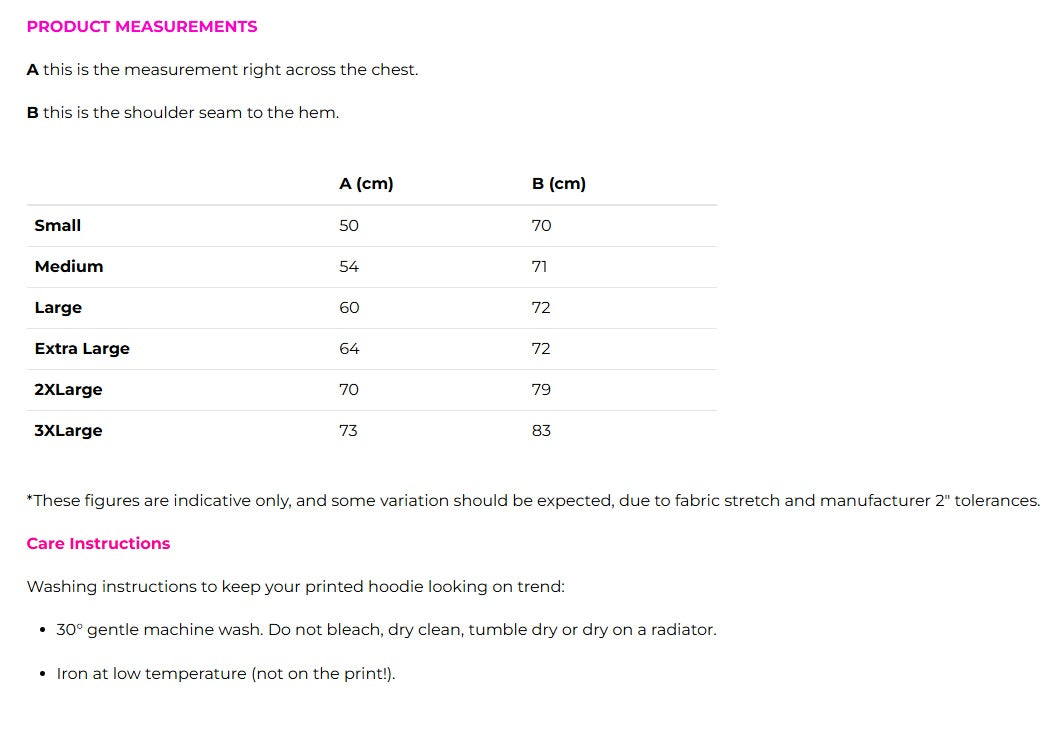Click the measurement B description text
The width and height of the screenshot is (1048, 753).
pyautogui.click(x=183, y=112)
